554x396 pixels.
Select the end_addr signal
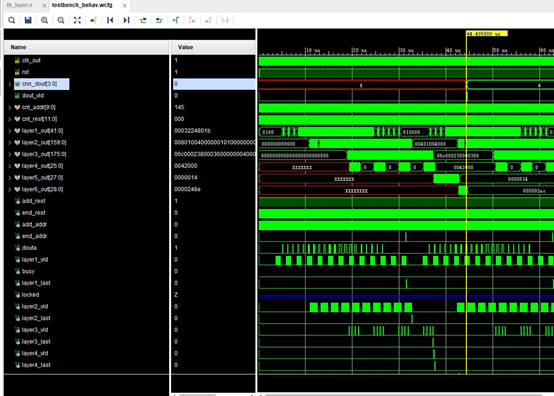pyautogui.click(x=34, y=236)
